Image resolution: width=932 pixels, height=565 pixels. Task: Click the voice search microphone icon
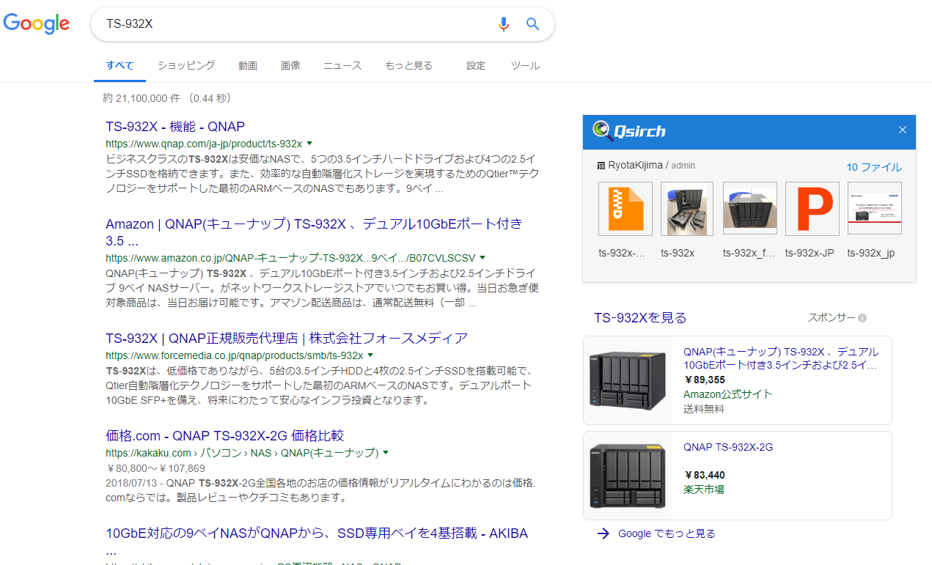point(504,24)
